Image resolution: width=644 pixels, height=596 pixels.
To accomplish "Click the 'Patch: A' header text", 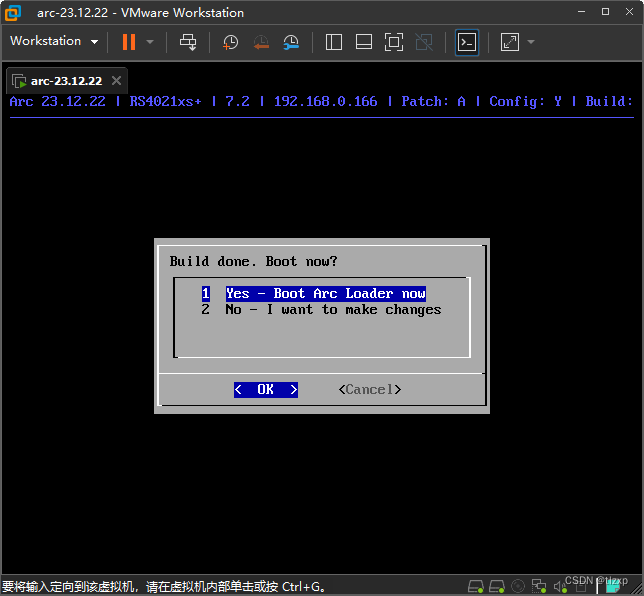I will (x=433, y=101).
